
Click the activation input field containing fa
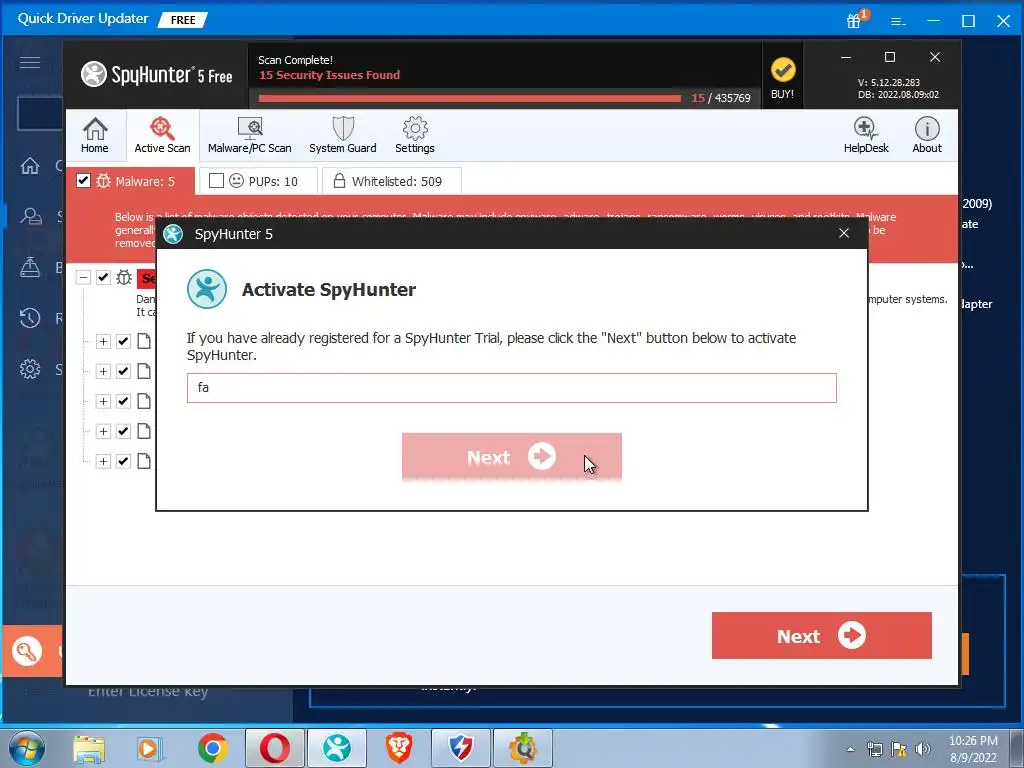[511, 388]
